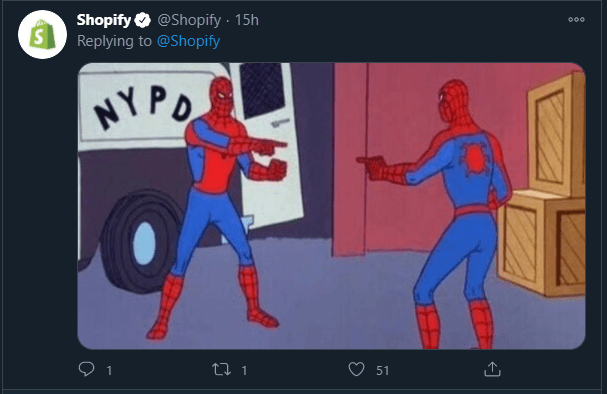This screenshot has width=607, height=394.
Task: Open the tweet's 15h timestamp
Action: click(247, 20)
